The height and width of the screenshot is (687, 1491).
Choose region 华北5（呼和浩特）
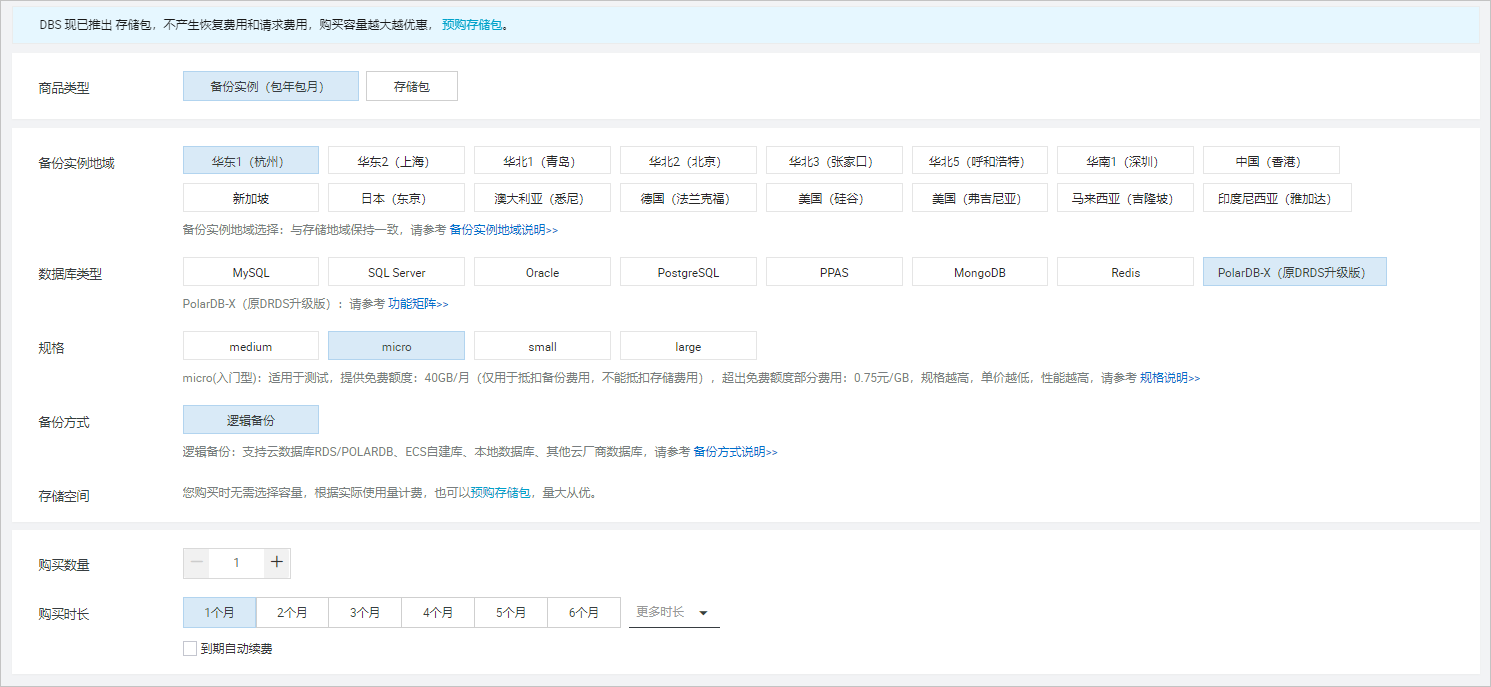980,161
